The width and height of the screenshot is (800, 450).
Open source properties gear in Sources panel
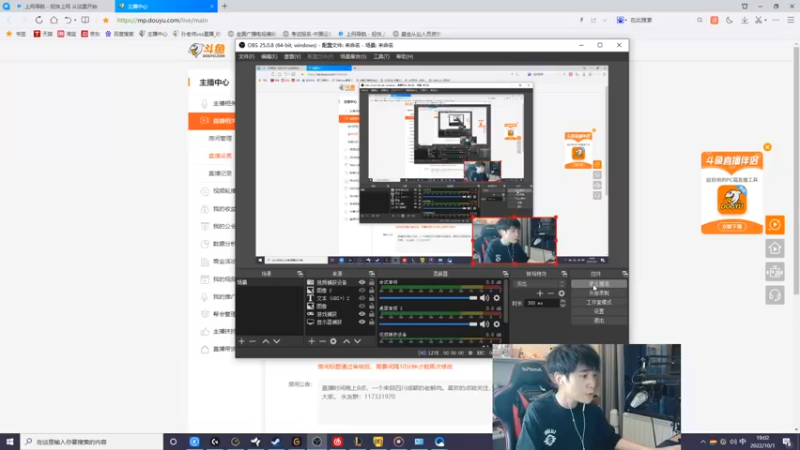333,341
